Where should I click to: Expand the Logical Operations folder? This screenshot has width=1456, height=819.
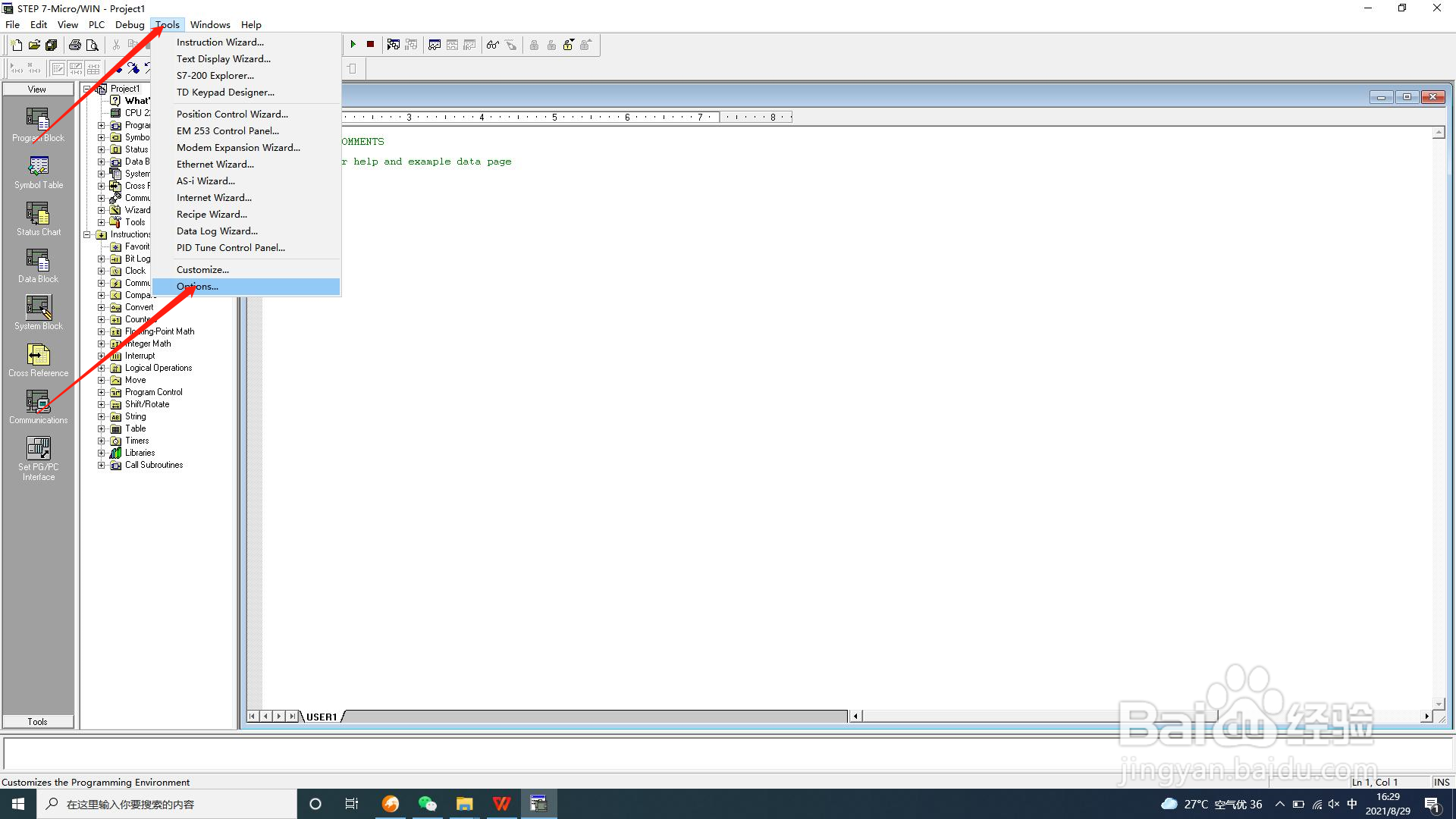[x=101, y=368]
